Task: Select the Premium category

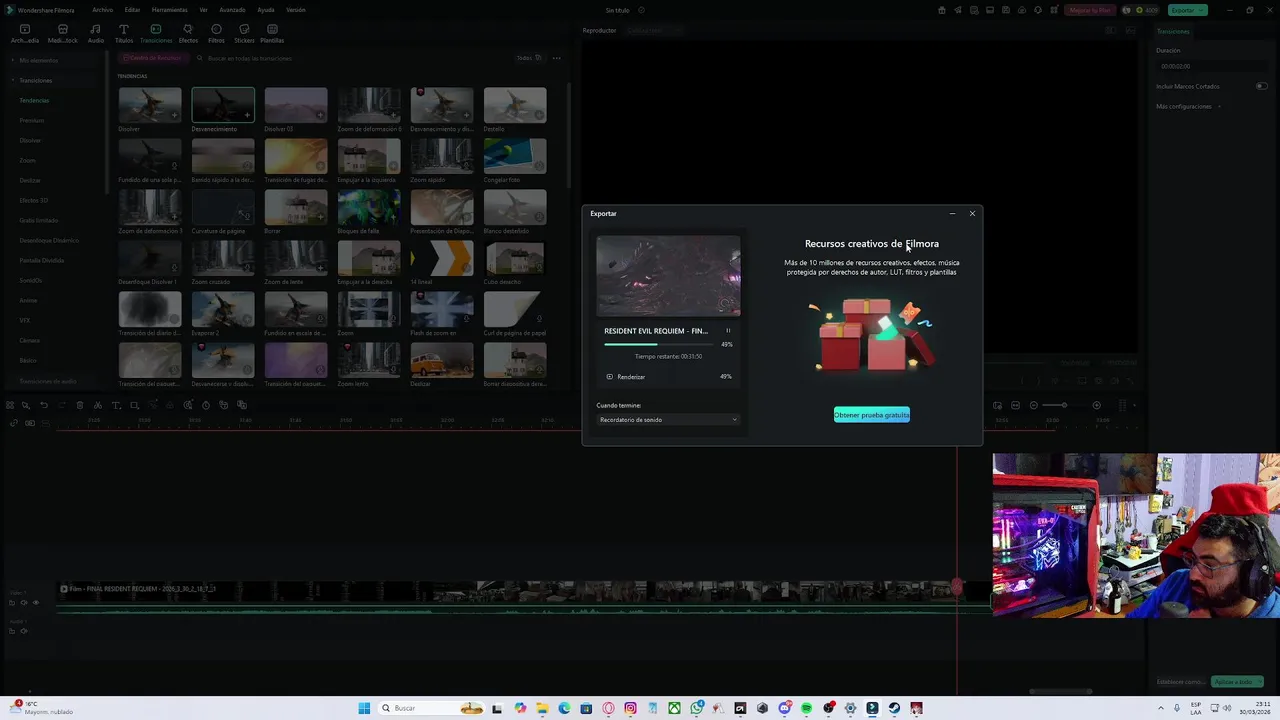Action: point(32,120)
